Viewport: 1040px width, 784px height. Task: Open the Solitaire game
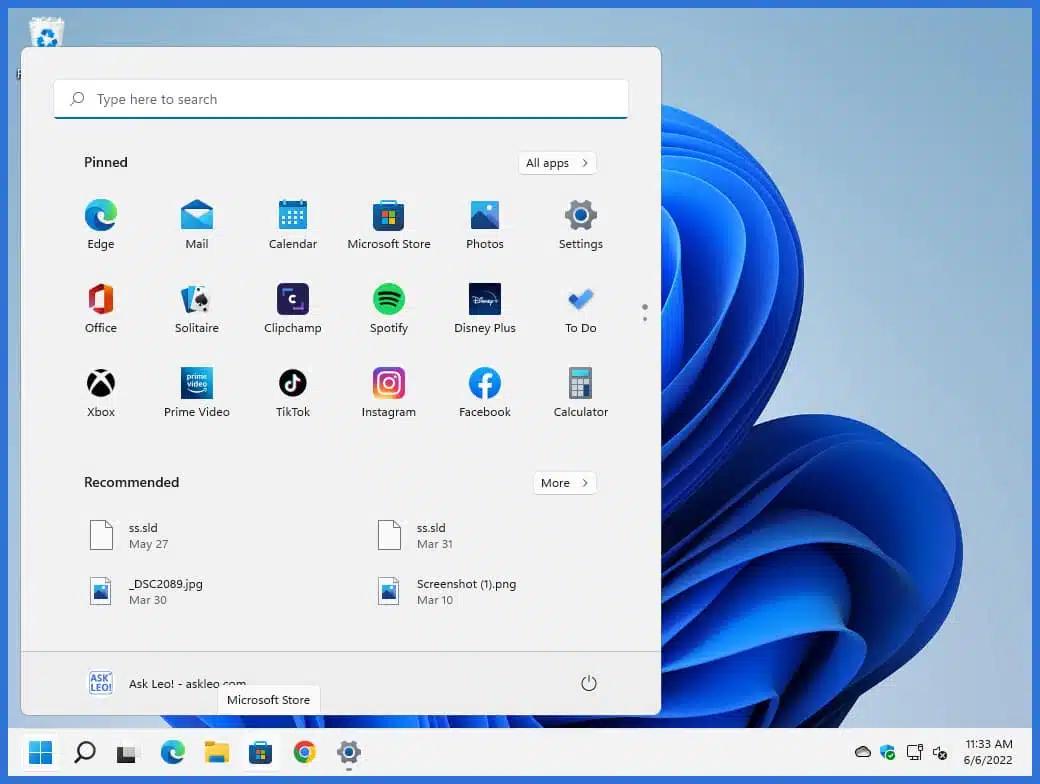[196, 308]
